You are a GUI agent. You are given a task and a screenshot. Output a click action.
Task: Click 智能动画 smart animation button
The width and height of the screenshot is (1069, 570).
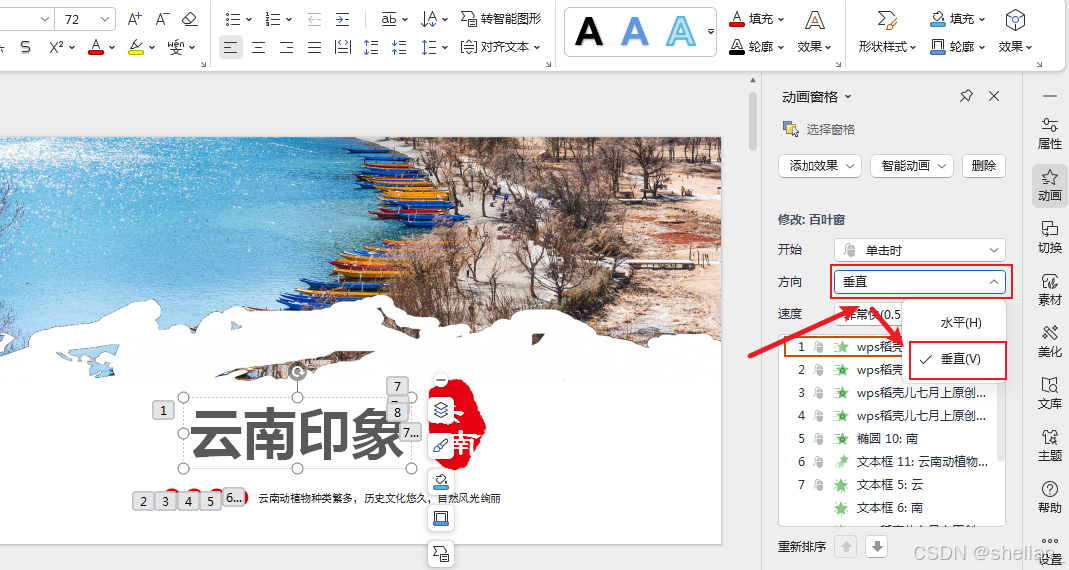point(912,166)
